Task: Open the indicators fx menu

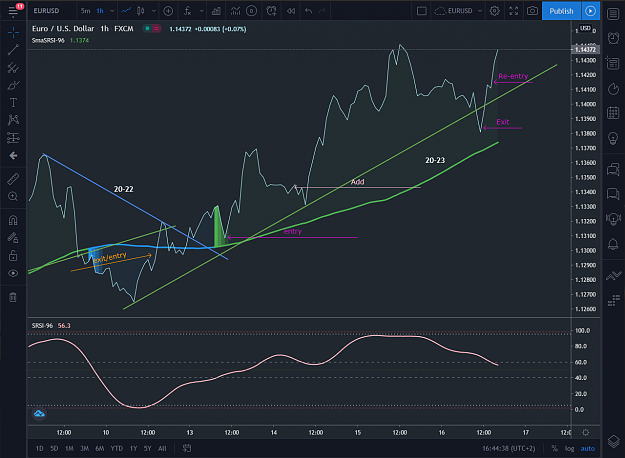Action: (187, 11)
